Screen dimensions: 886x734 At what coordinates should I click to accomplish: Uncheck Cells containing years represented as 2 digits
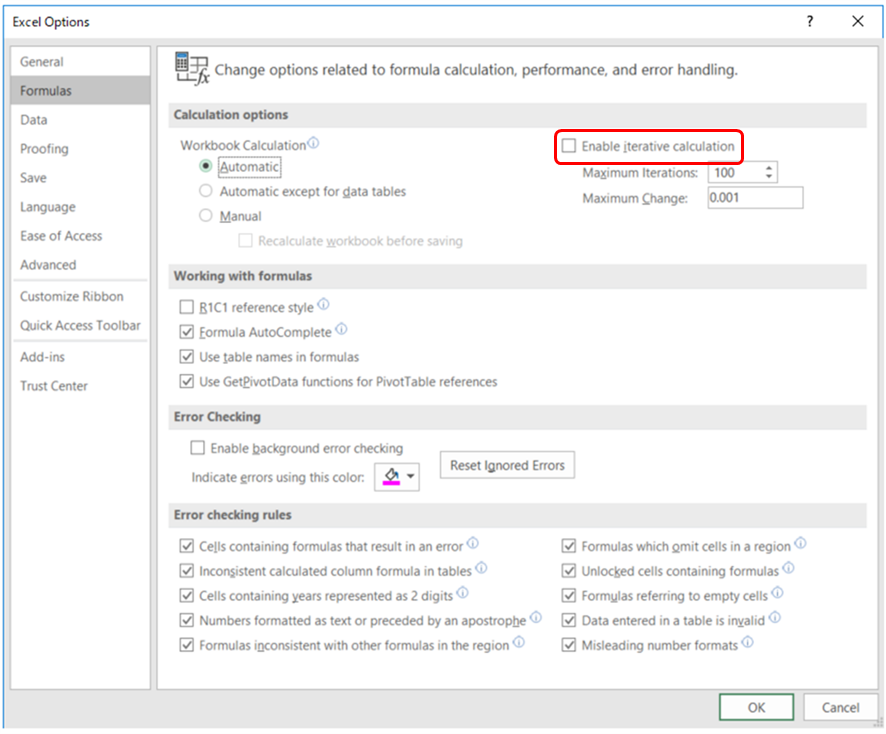click(x=186, y=596)
